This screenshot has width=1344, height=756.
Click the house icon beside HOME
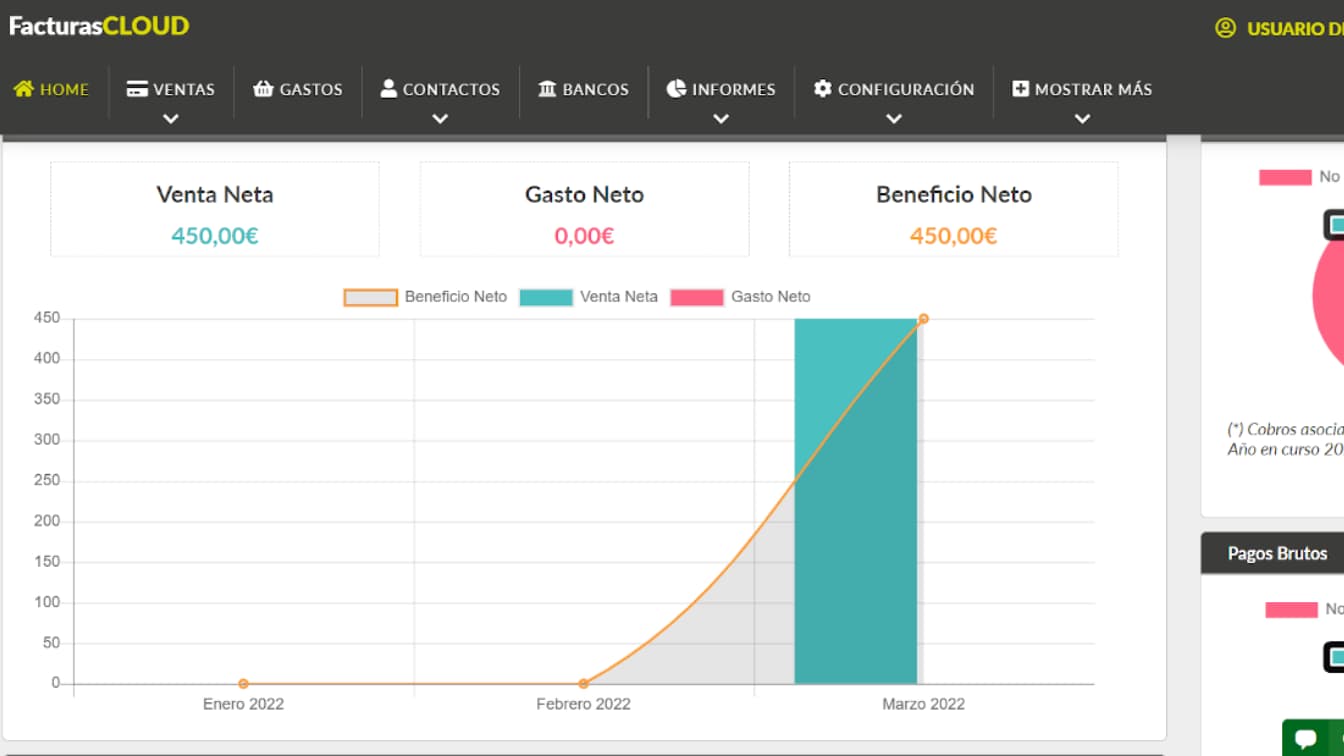24,89
